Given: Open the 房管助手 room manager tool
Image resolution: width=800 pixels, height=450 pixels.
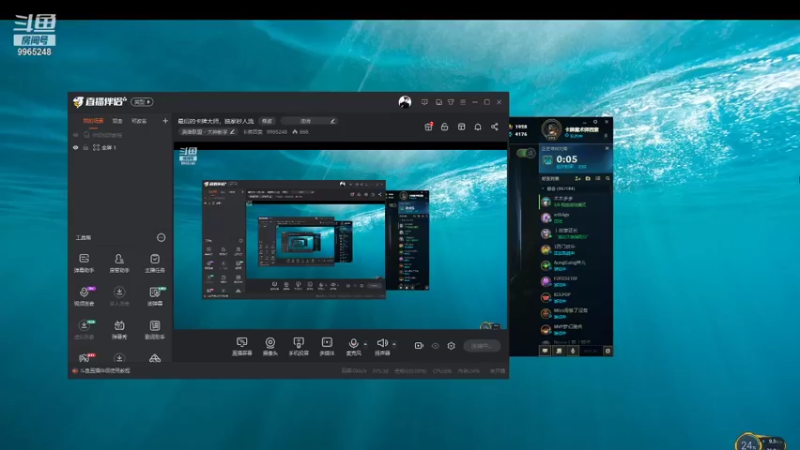Looking at the screenshot, I should click(119, 263).
